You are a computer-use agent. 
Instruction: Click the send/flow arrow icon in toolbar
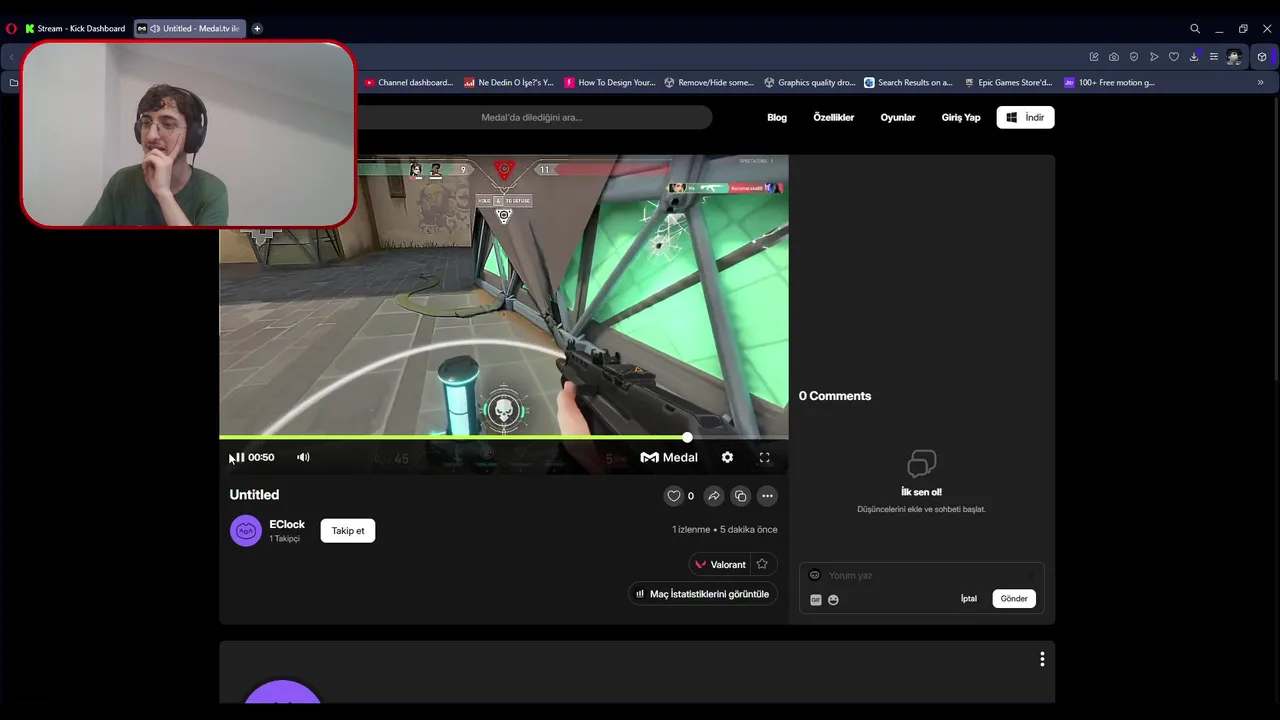(1154, 57)
